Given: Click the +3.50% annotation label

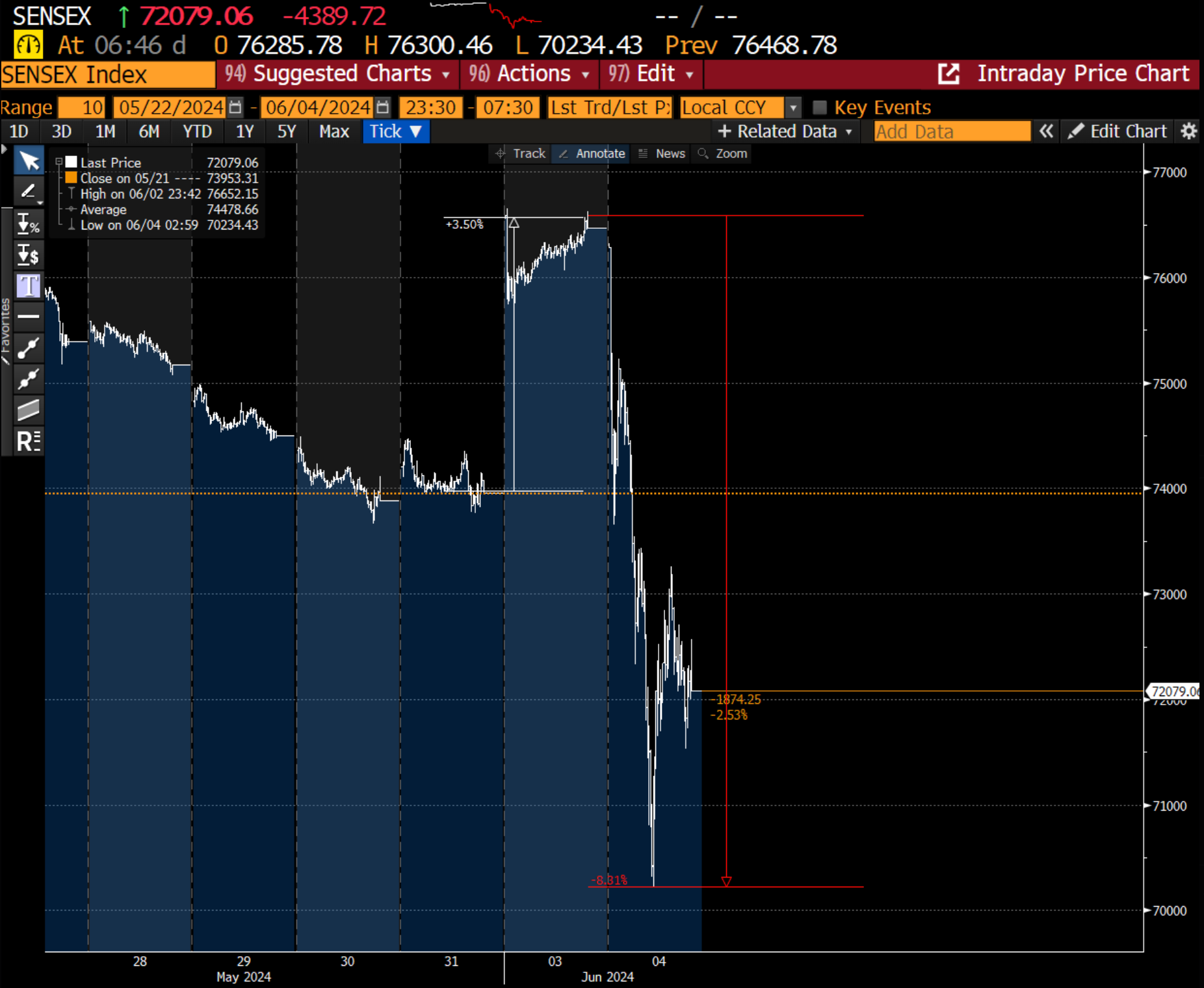Looking at the screenshot, I should coord(464,224).
